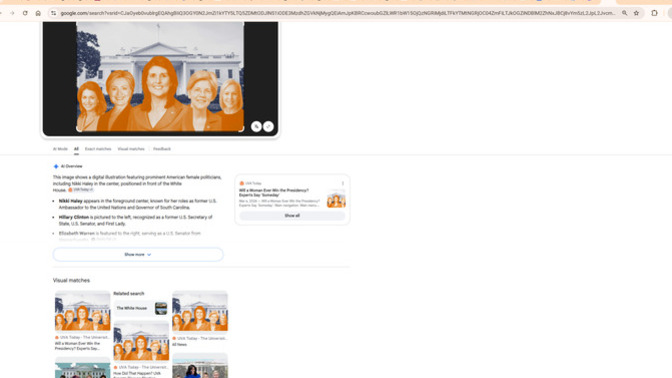Click the edit icon on the searched image
Viewport: 672px width, 378px height.
[x=256, y=126]
